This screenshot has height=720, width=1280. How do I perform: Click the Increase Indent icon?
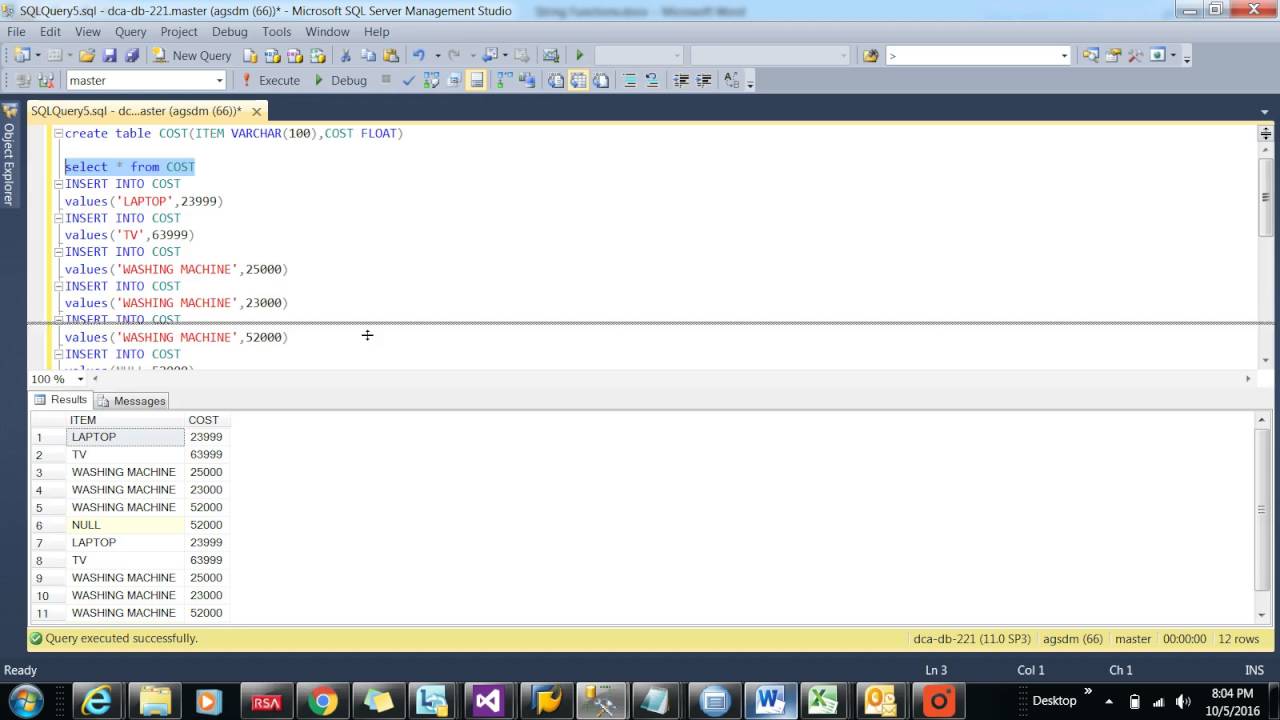click(x=703, y=80)
